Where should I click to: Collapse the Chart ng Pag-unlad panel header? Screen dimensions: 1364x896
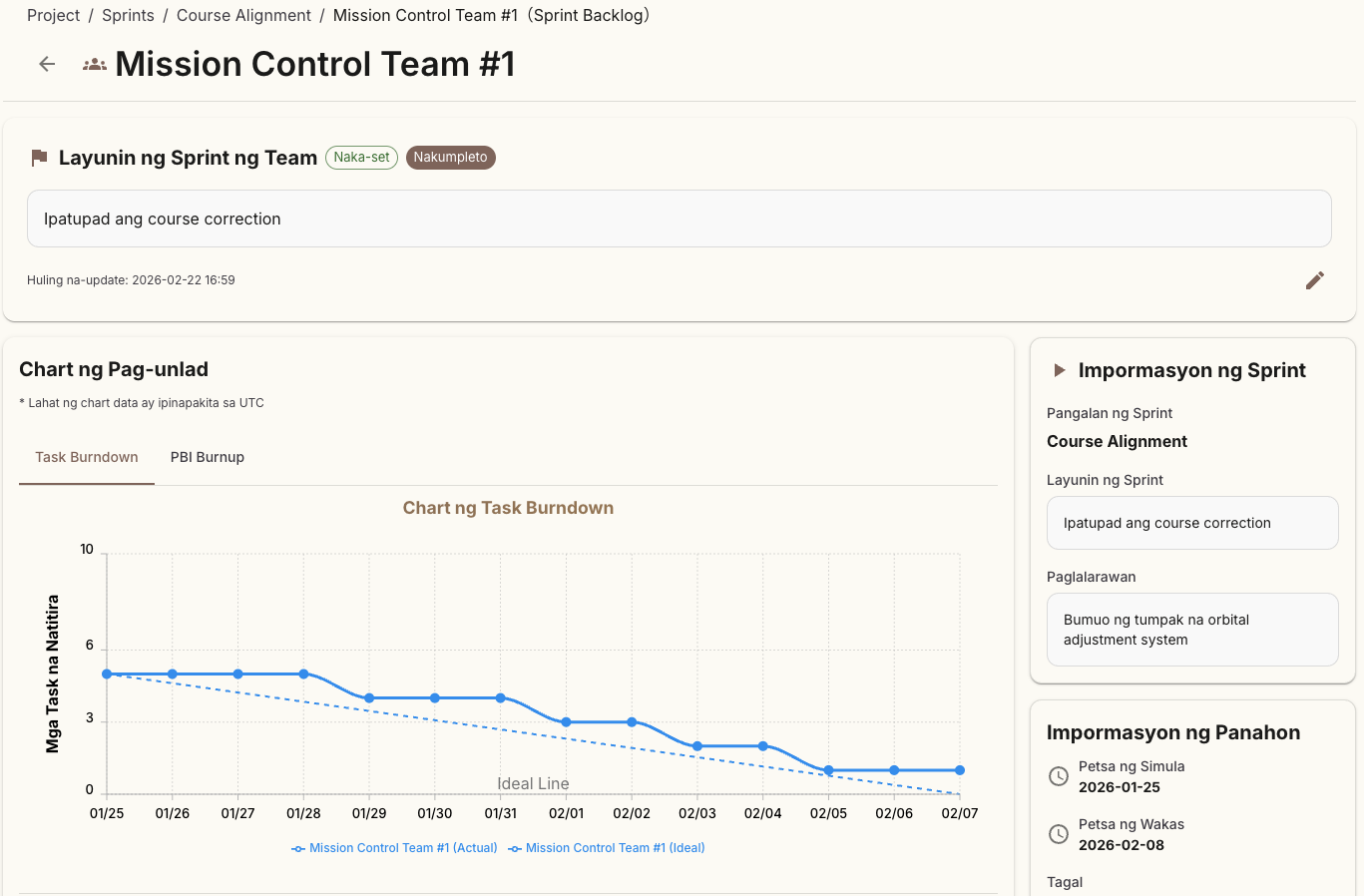[113, 368]
